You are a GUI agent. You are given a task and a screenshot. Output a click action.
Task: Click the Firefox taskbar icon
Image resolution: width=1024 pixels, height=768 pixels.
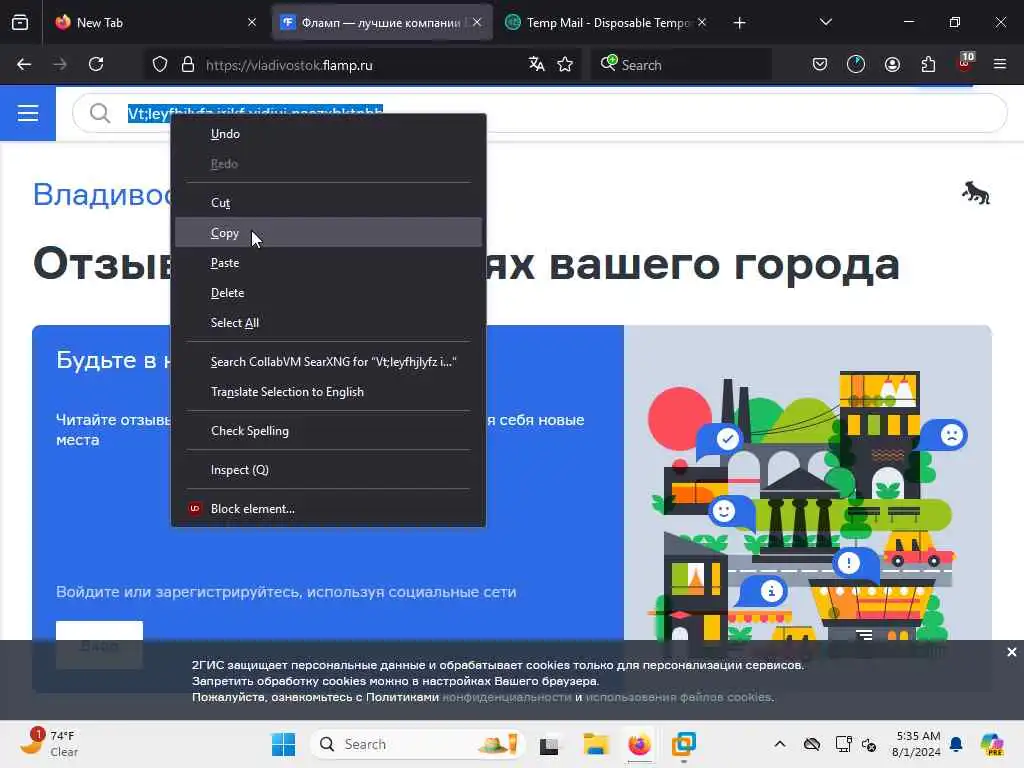pos(639,744)
